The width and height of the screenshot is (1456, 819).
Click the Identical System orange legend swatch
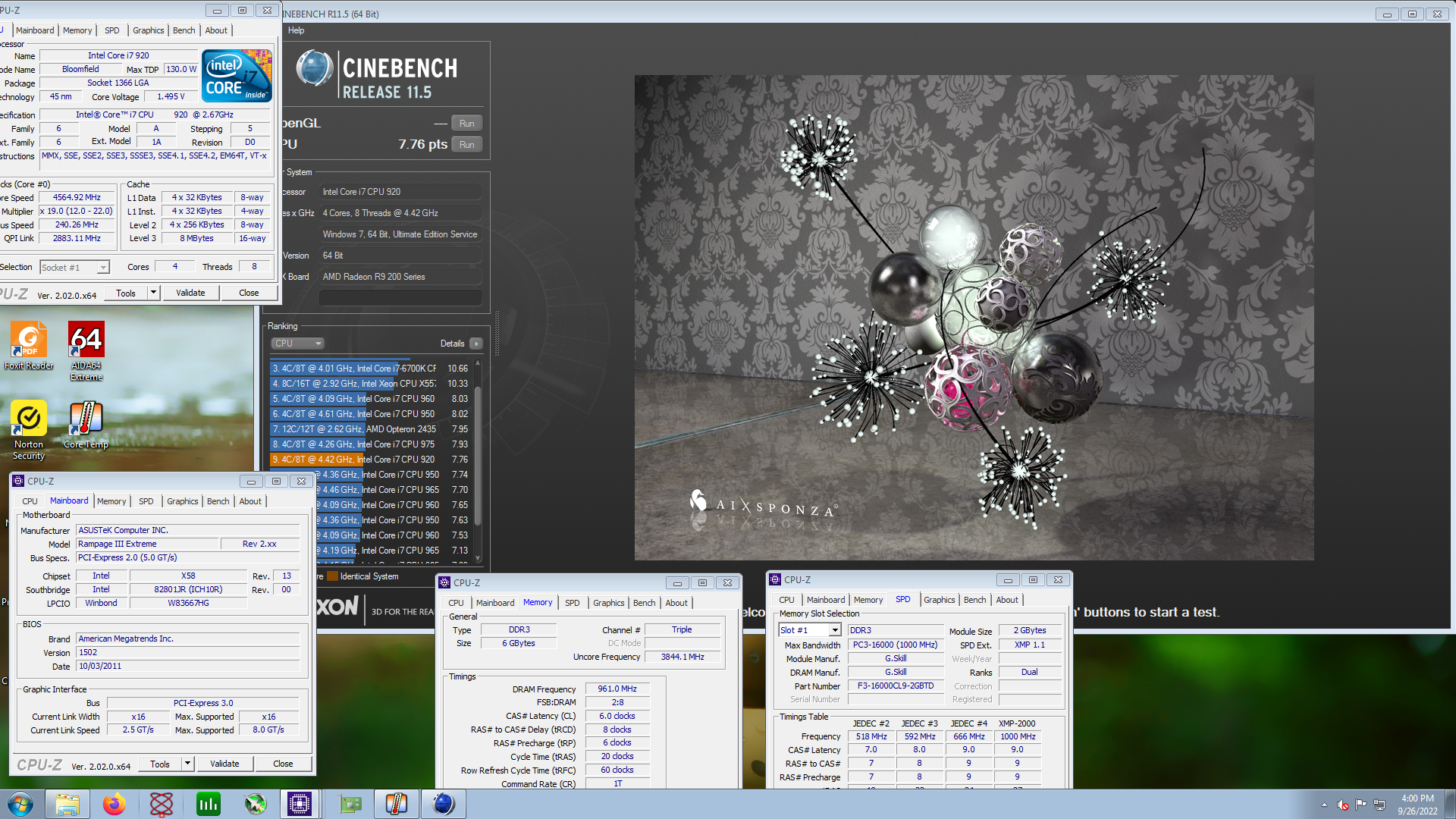pos(332,576)
